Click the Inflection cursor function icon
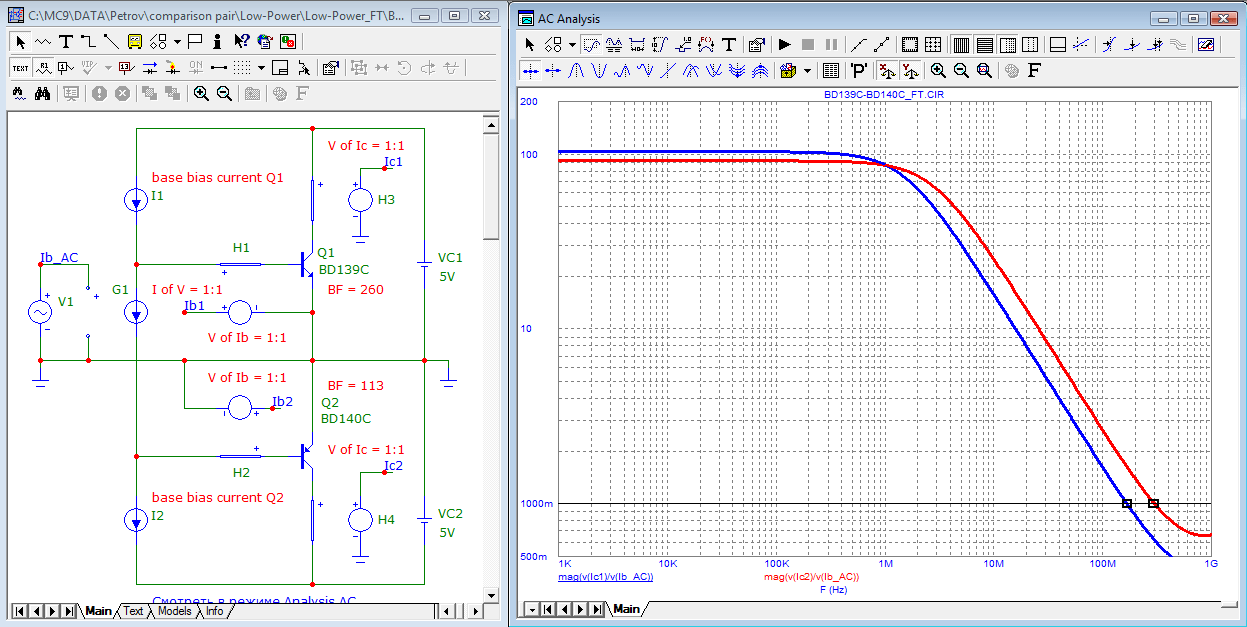1247x627 pixels. (668, 70)
